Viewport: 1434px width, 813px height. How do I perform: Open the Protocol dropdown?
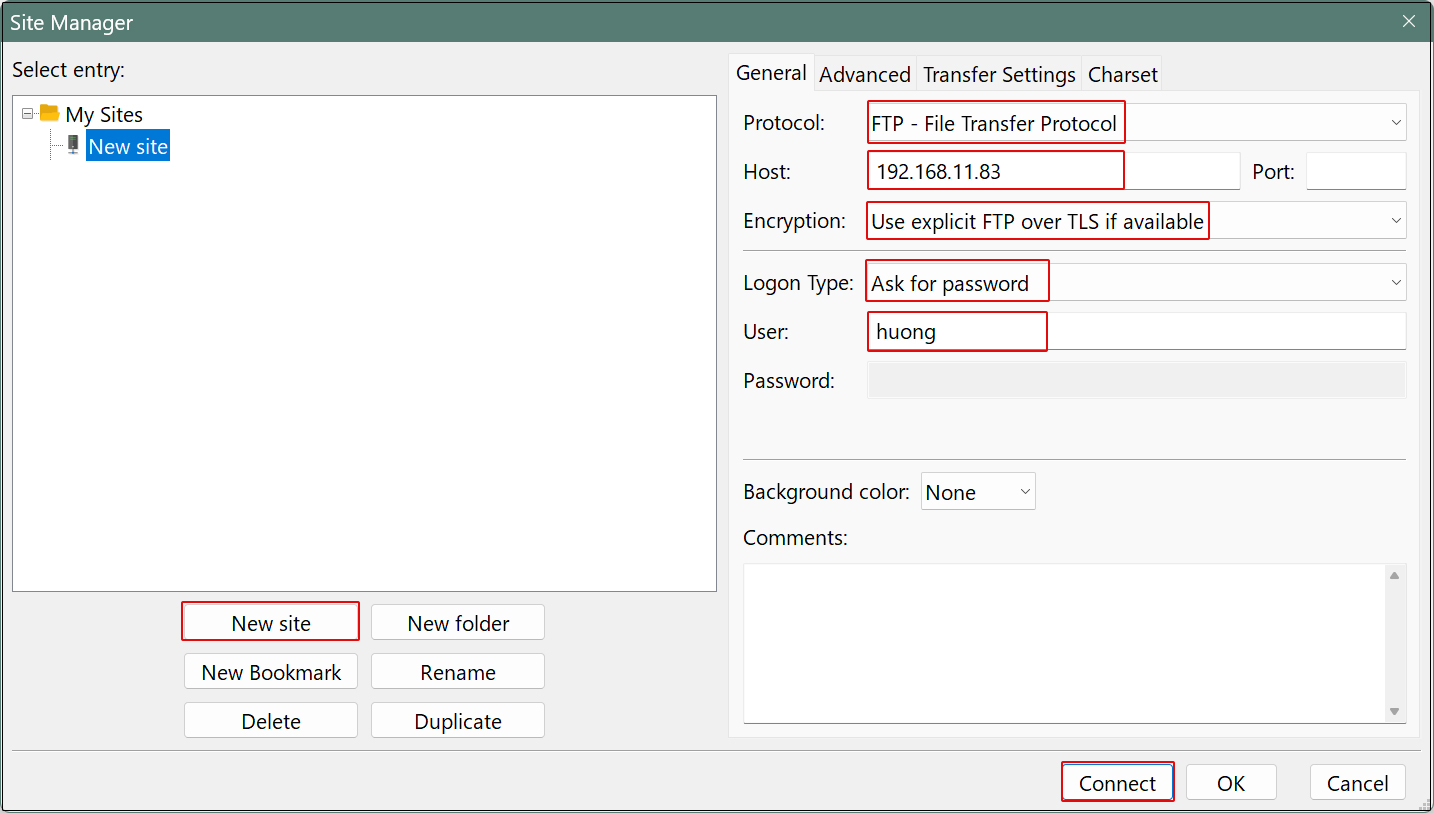(1136, 123)
